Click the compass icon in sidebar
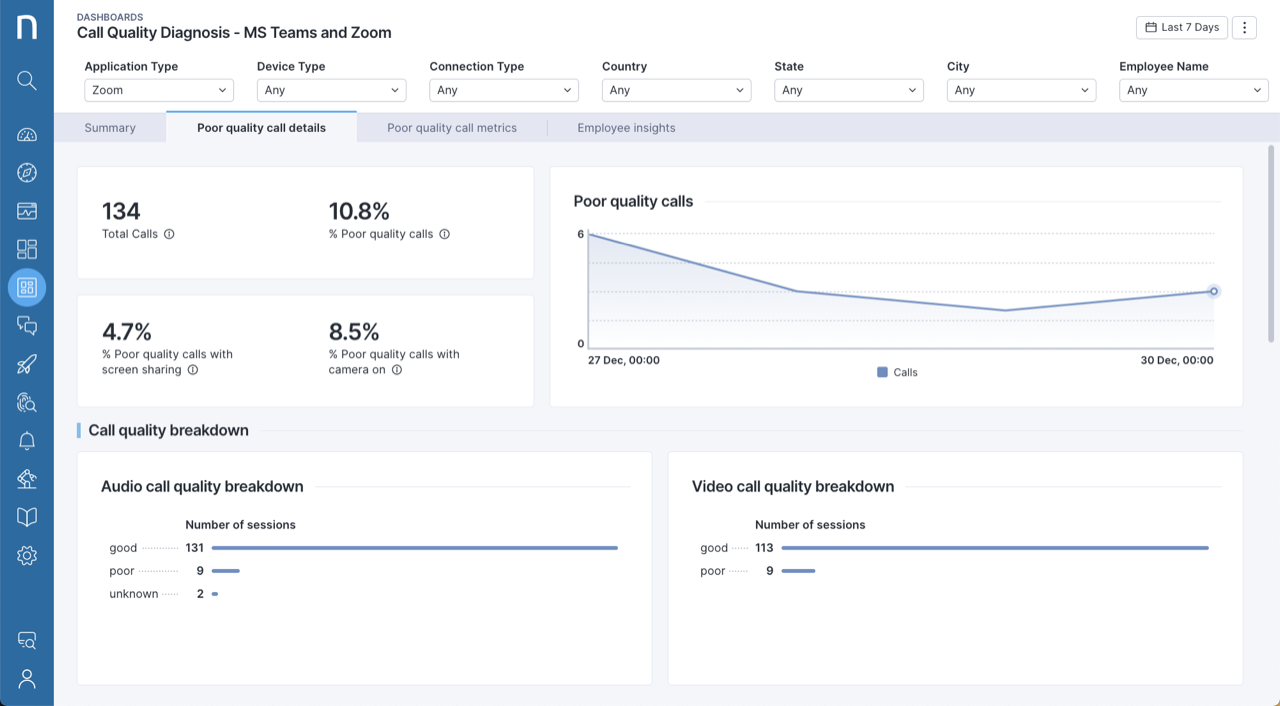The height and width of the screenshot is (706, 1280). pos(27,173)
